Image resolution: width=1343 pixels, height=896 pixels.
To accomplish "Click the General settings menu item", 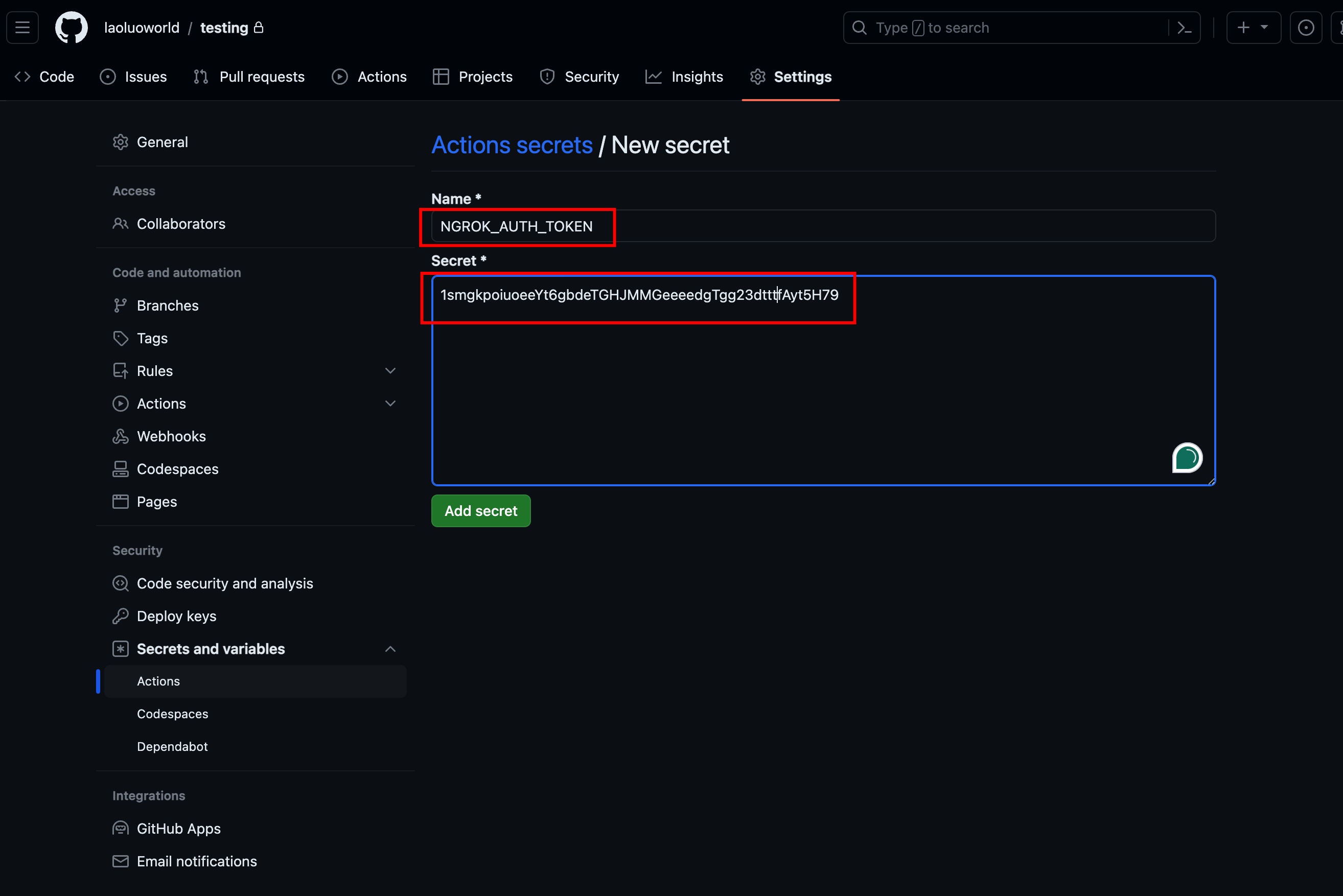I will click(x=162, y=142).
